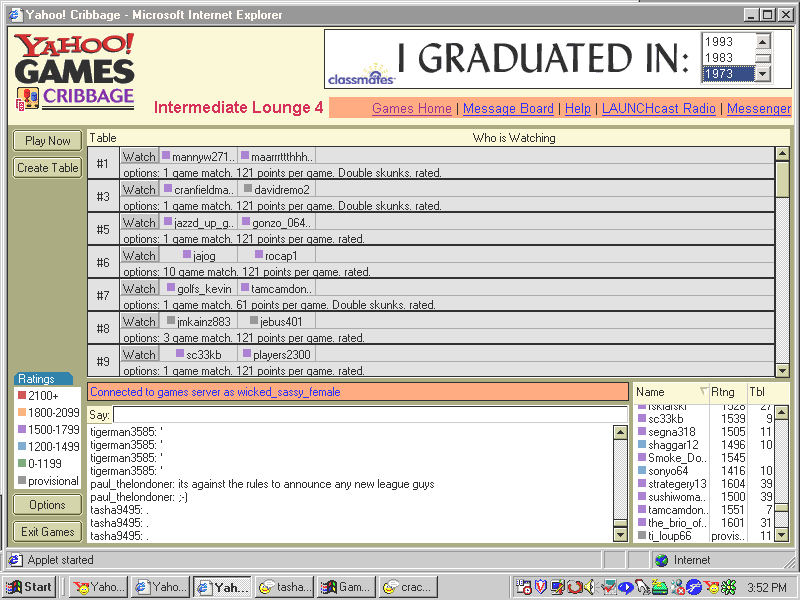
Task: Switch to the tasha... chat taskbar button
Action: (285, 587)
